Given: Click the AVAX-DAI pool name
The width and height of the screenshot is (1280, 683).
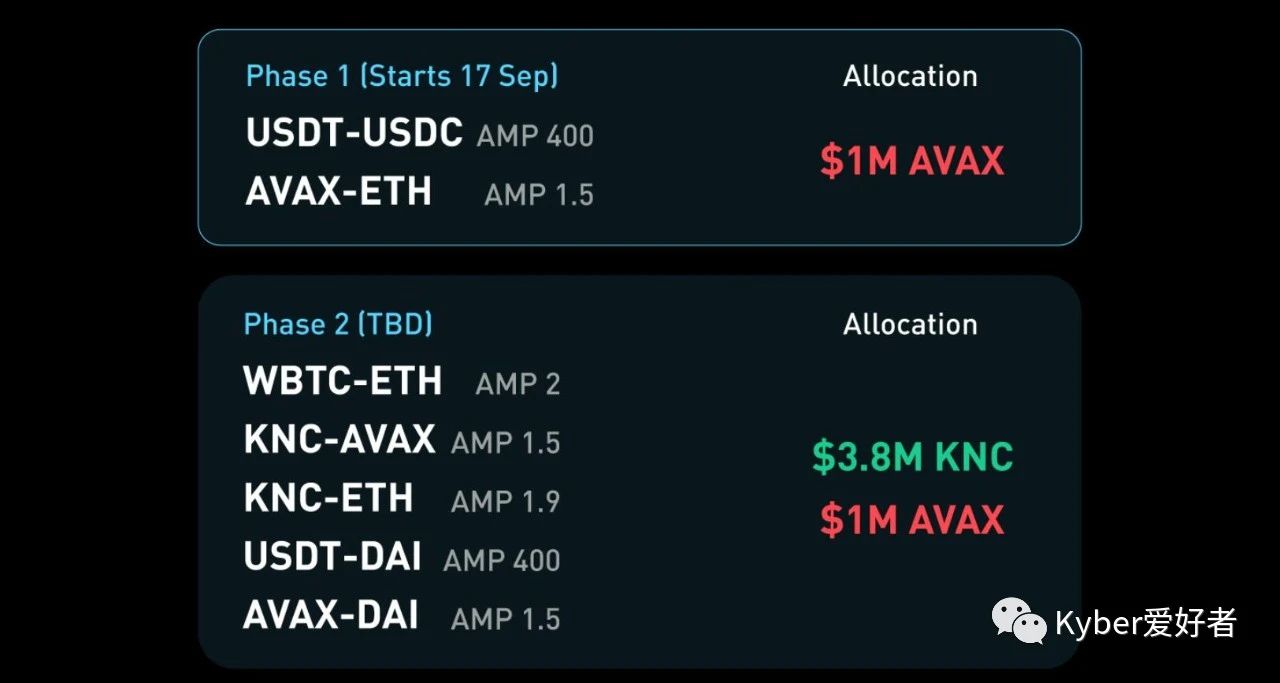Looking at the screenshot, I should point(331,615).
